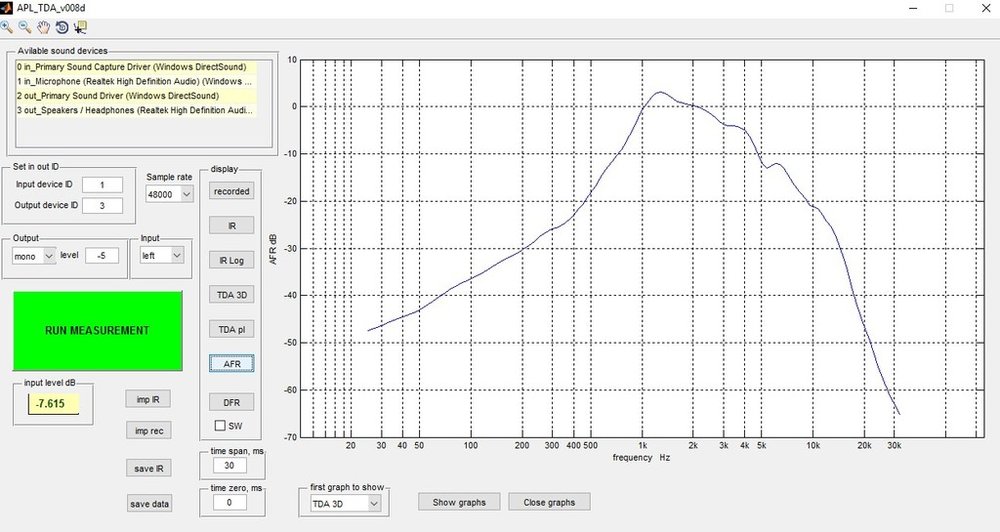Activate the Data Cursor tool

(x=80, y=27)
